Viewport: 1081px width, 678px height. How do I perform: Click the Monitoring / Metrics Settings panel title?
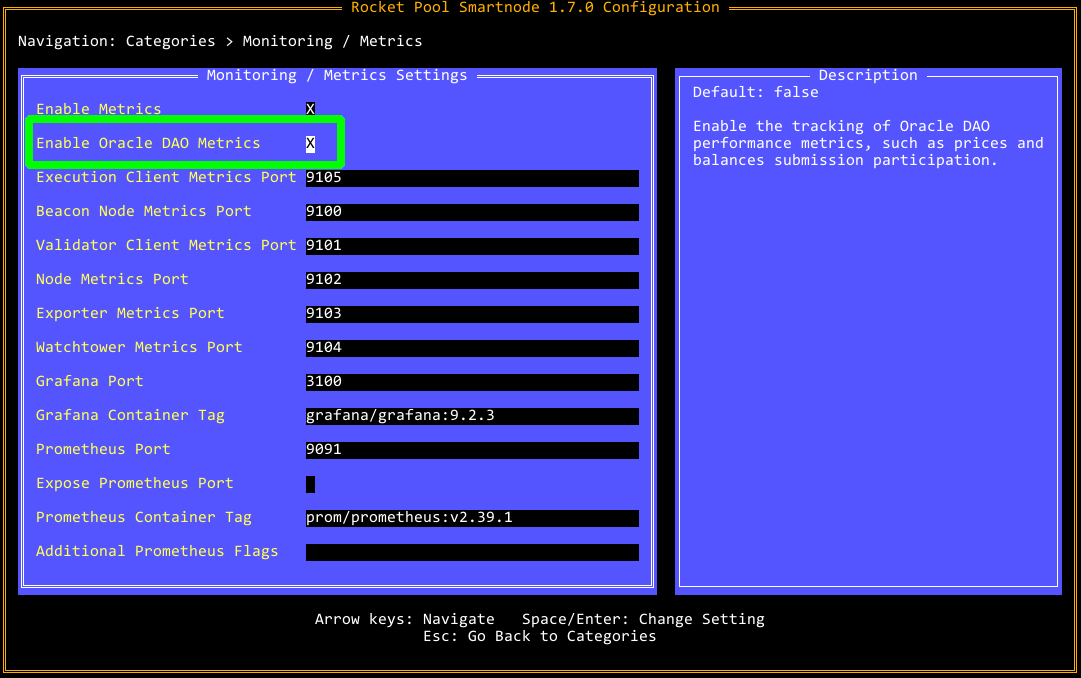337,75
